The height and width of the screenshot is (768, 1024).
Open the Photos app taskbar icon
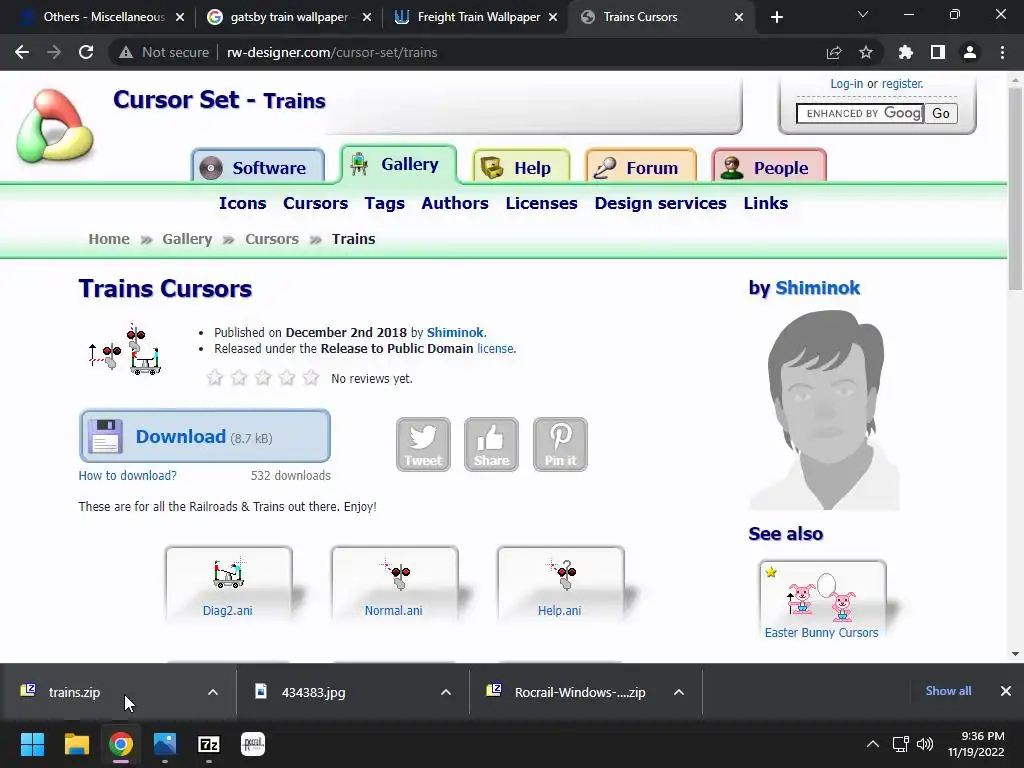(165, 744)
